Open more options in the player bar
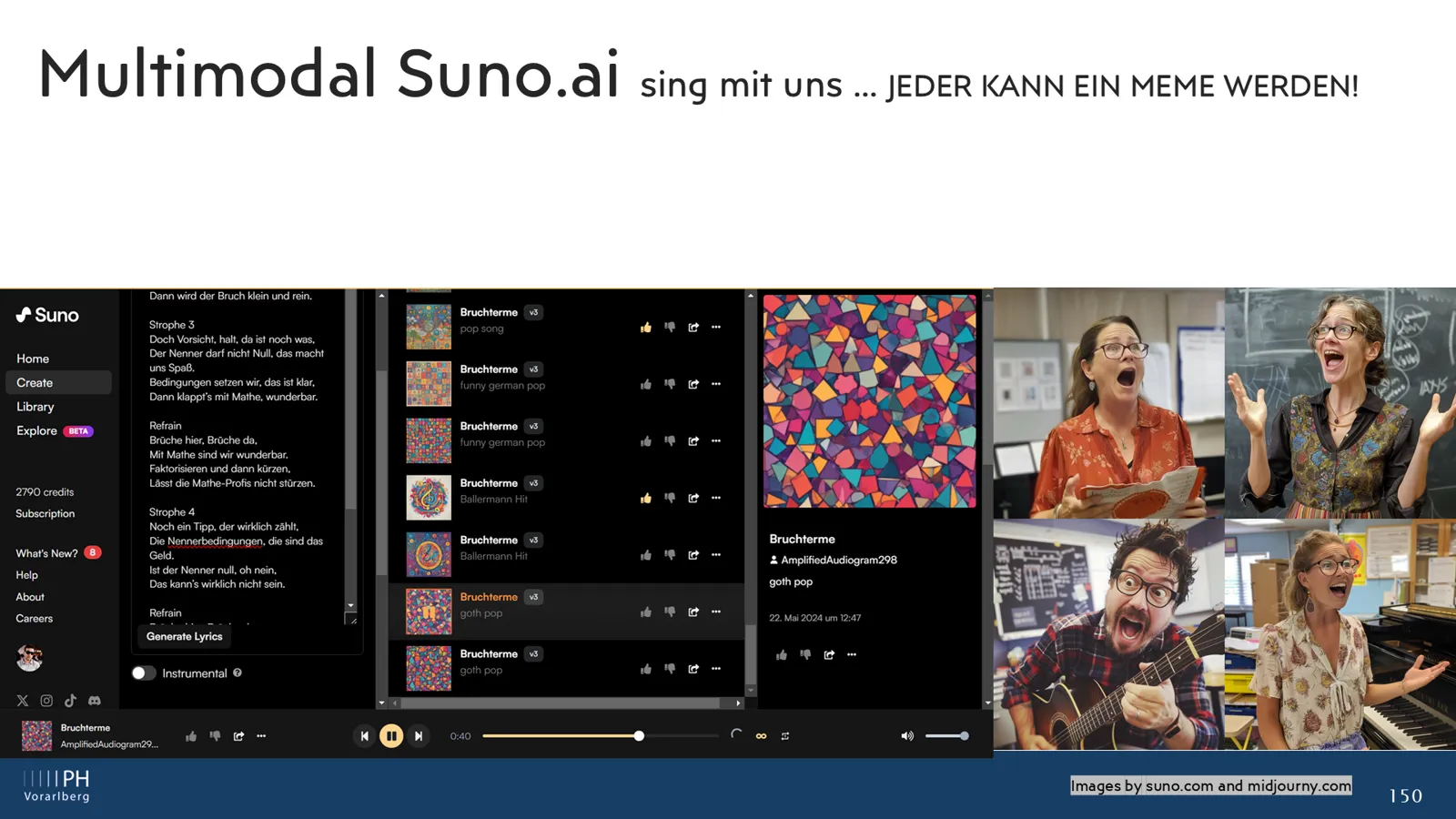Screen dimensions: 1456x819 point(261,736)
